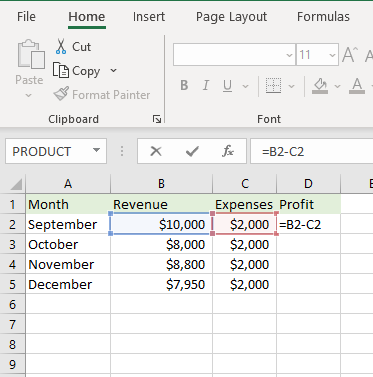Screen dimensions: 373x377
Task: Toggle Bold formatting
Action: tap(184, 86)
